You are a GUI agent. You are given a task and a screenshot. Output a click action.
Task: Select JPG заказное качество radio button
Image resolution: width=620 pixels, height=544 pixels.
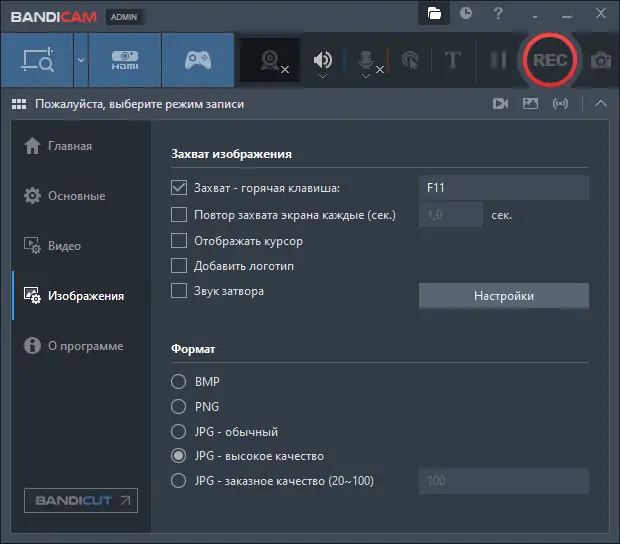(x=178, y=481)
